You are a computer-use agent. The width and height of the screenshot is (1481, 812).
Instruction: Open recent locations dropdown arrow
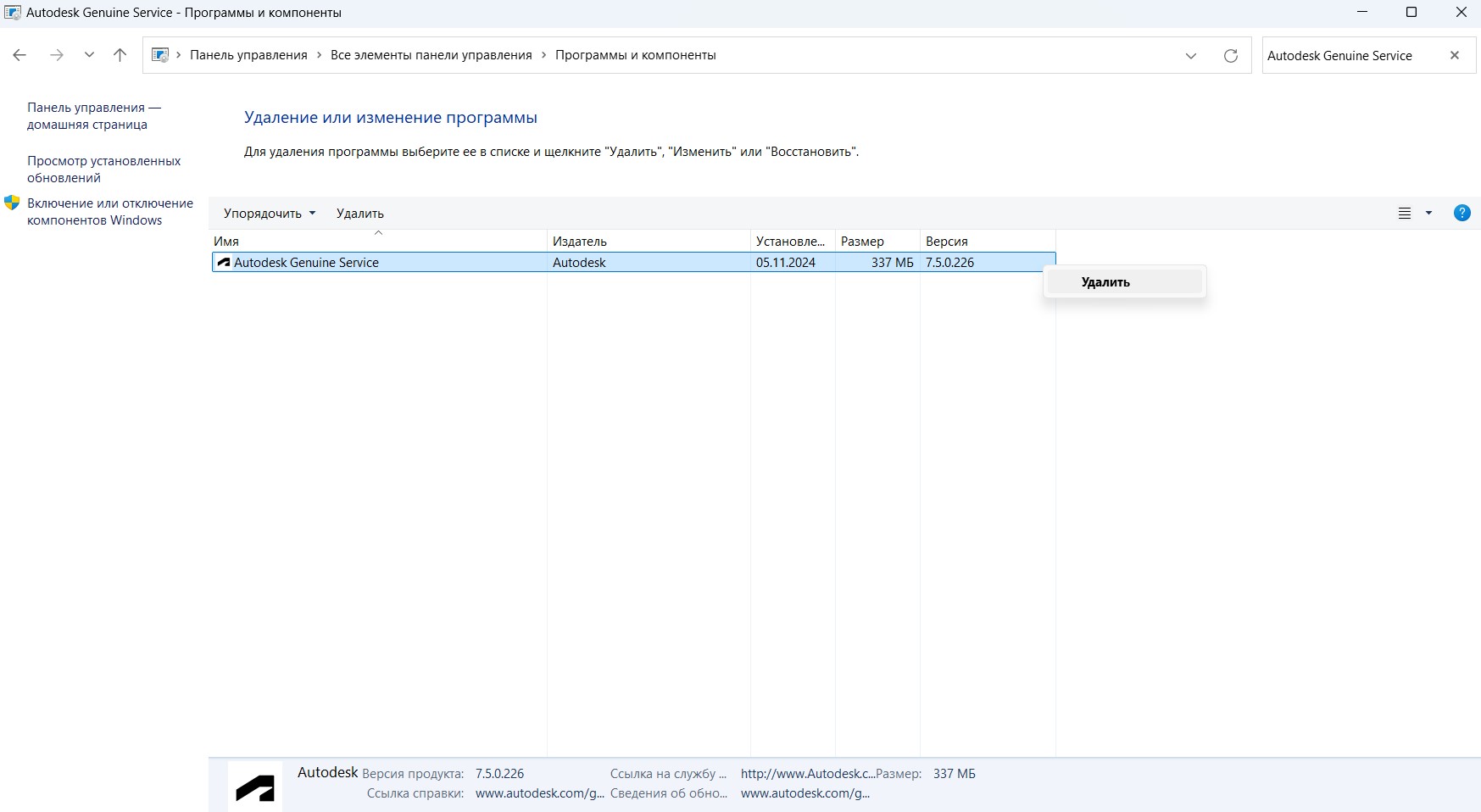(x=89, y=55)
